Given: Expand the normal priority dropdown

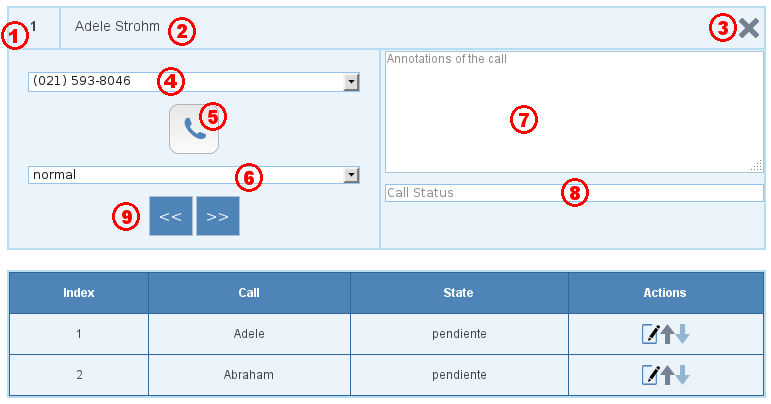Looking at the screenshot, I should pyautogui.click(x=351, y=175).
